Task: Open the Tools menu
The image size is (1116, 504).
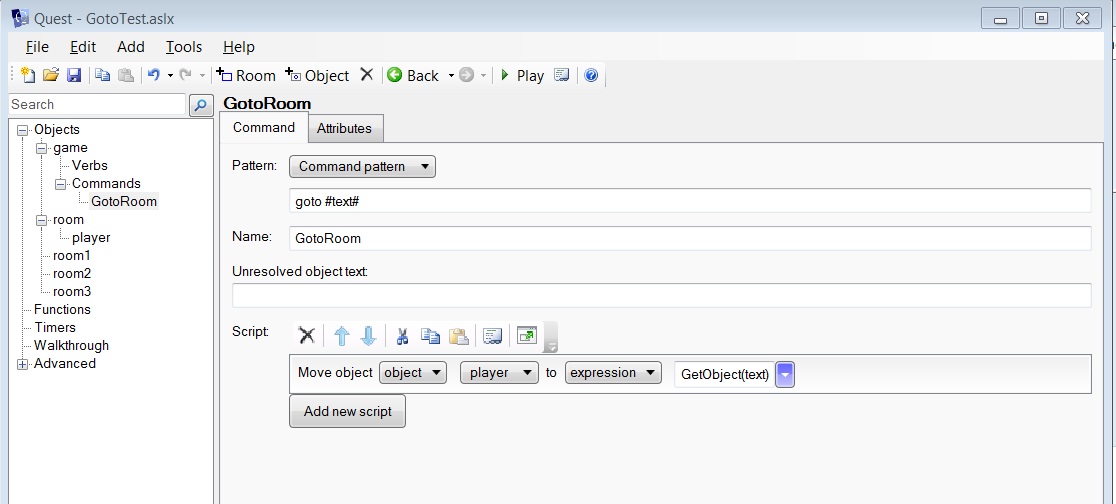Action: [x=184, y=47]
